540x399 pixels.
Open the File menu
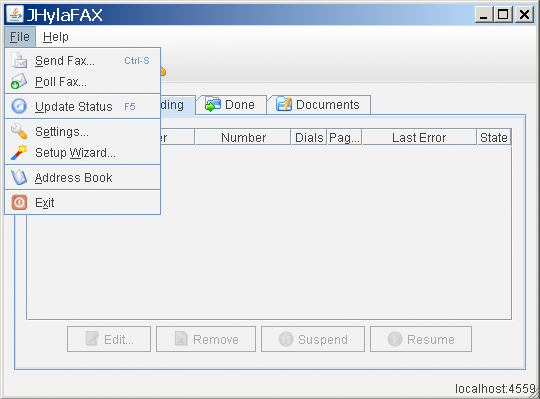coord(20,37)
